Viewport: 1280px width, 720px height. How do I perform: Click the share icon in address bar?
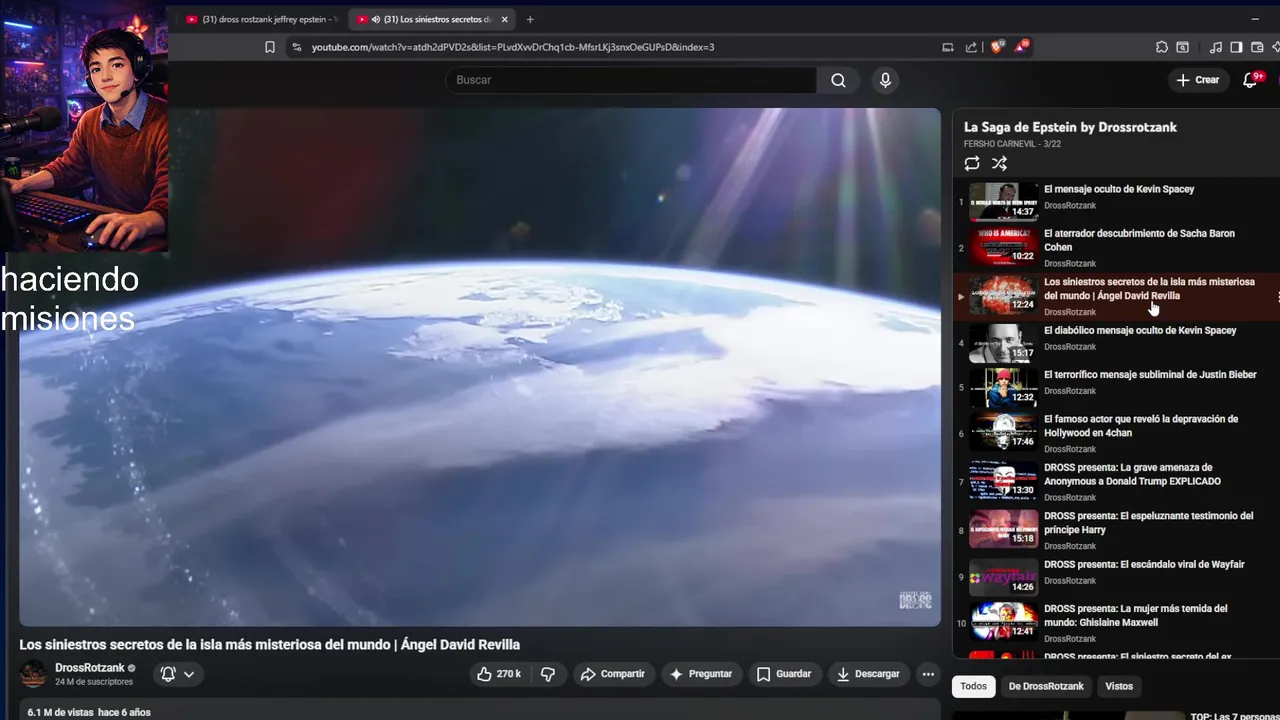point(971,47)
